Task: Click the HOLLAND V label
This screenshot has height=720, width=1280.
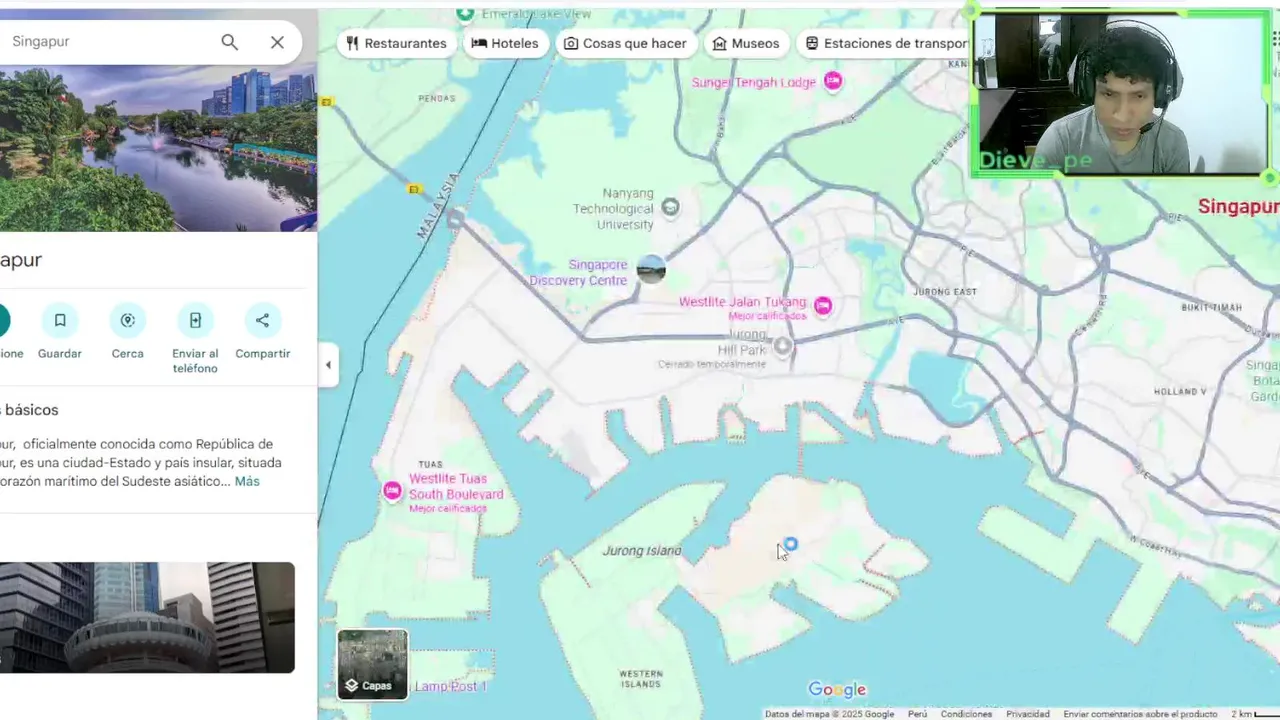Action: [1181, 392]
